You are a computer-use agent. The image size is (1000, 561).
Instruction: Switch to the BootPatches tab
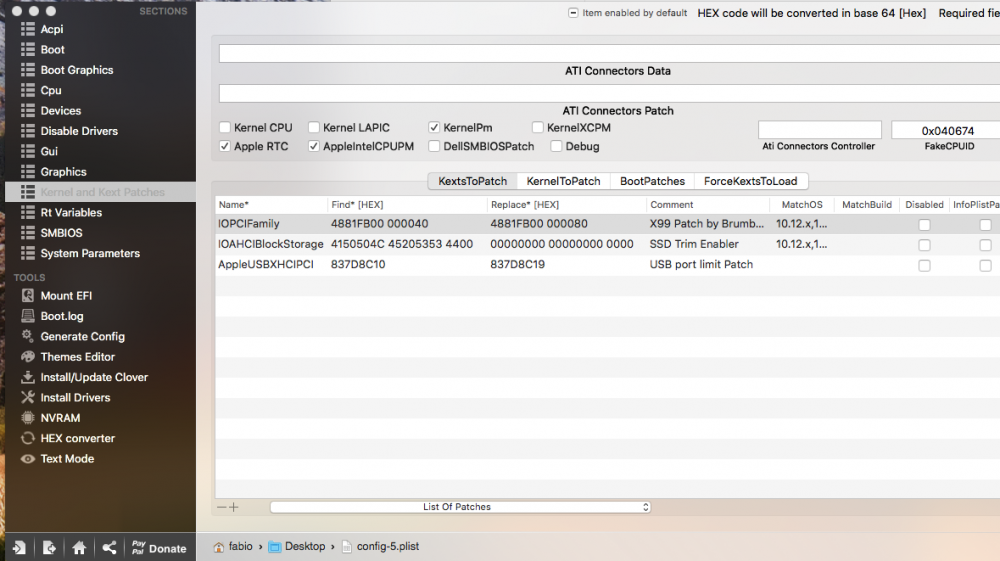[x=652, y=181]
